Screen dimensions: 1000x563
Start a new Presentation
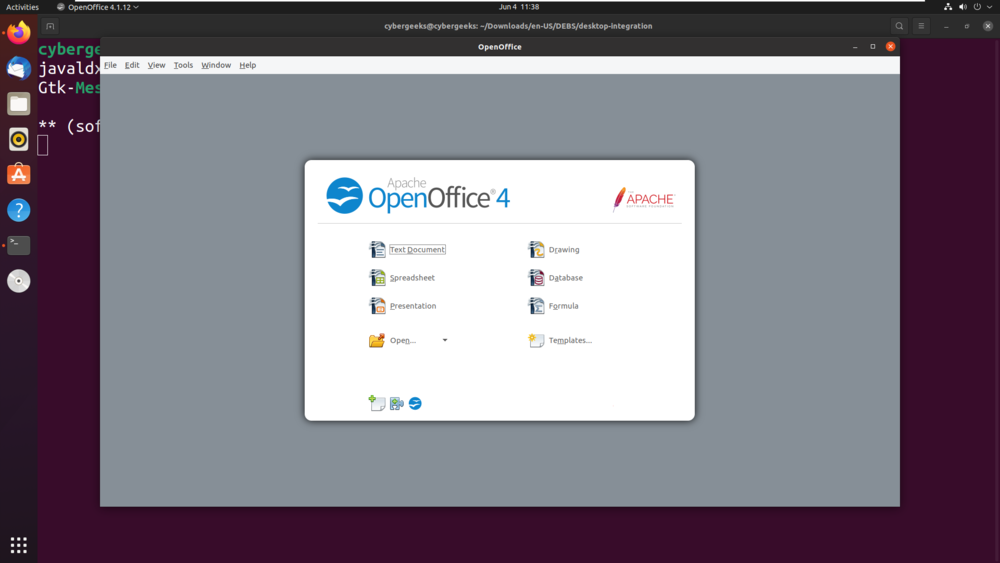[x=413, y=305]
